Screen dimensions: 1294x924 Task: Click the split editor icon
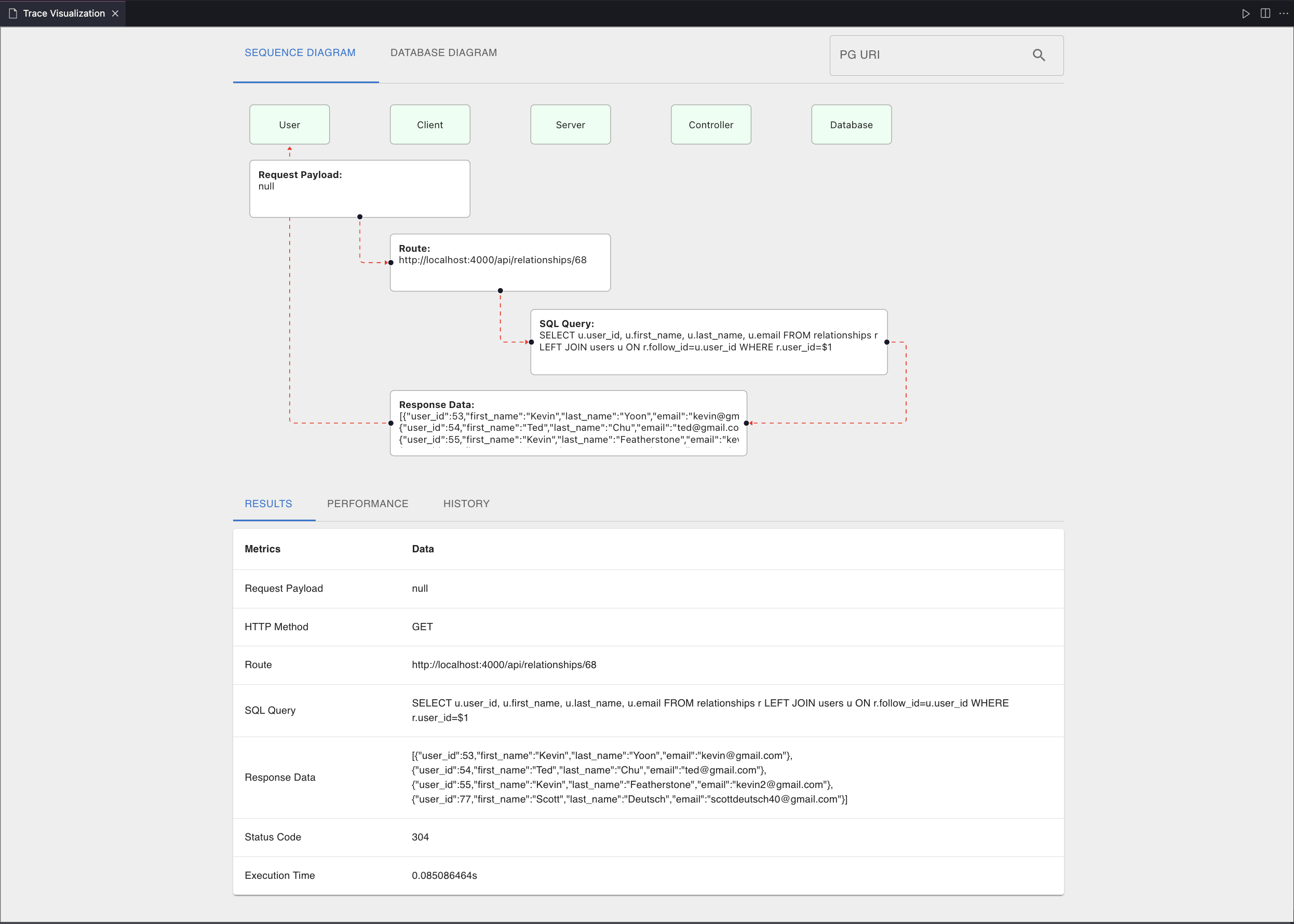pos(1265,13)
